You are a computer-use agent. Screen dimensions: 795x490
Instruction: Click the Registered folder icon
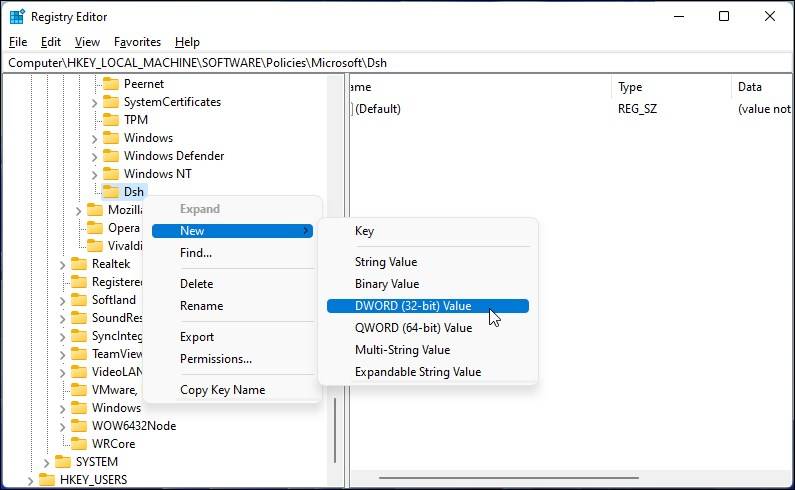pos(79,282)
